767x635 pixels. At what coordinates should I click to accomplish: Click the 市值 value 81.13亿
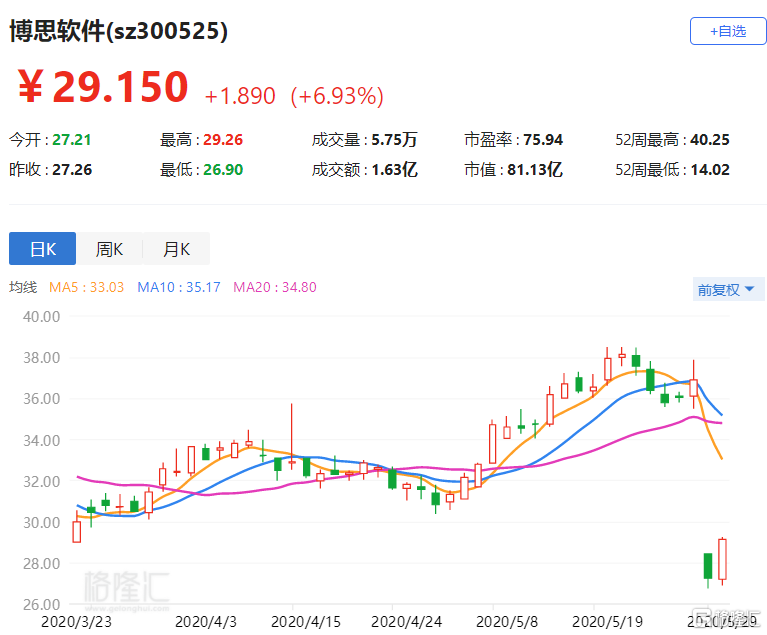coord(535,170)
